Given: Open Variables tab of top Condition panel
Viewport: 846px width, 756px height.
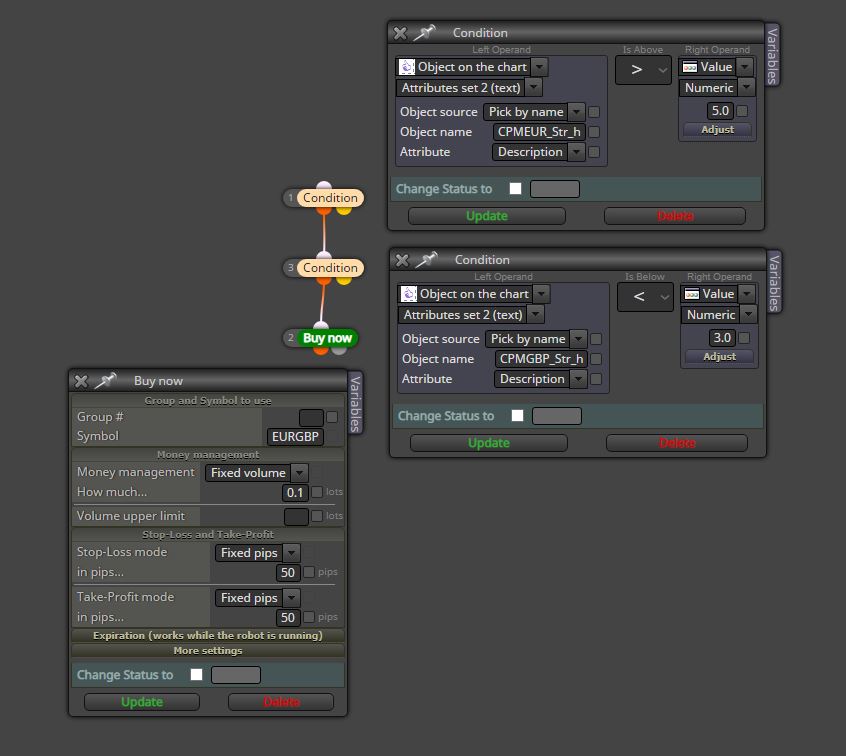Looking at the screenshot, I should tap(772, 56).
